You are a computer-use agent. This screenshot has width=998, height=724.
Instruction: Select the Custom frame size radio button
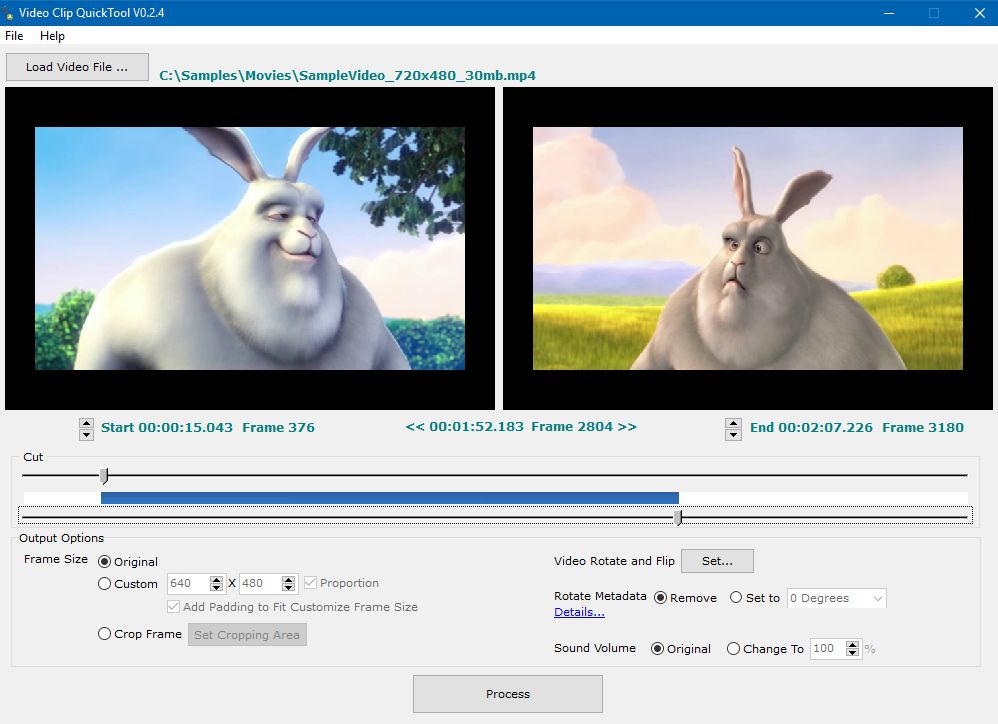pos(105,584)
